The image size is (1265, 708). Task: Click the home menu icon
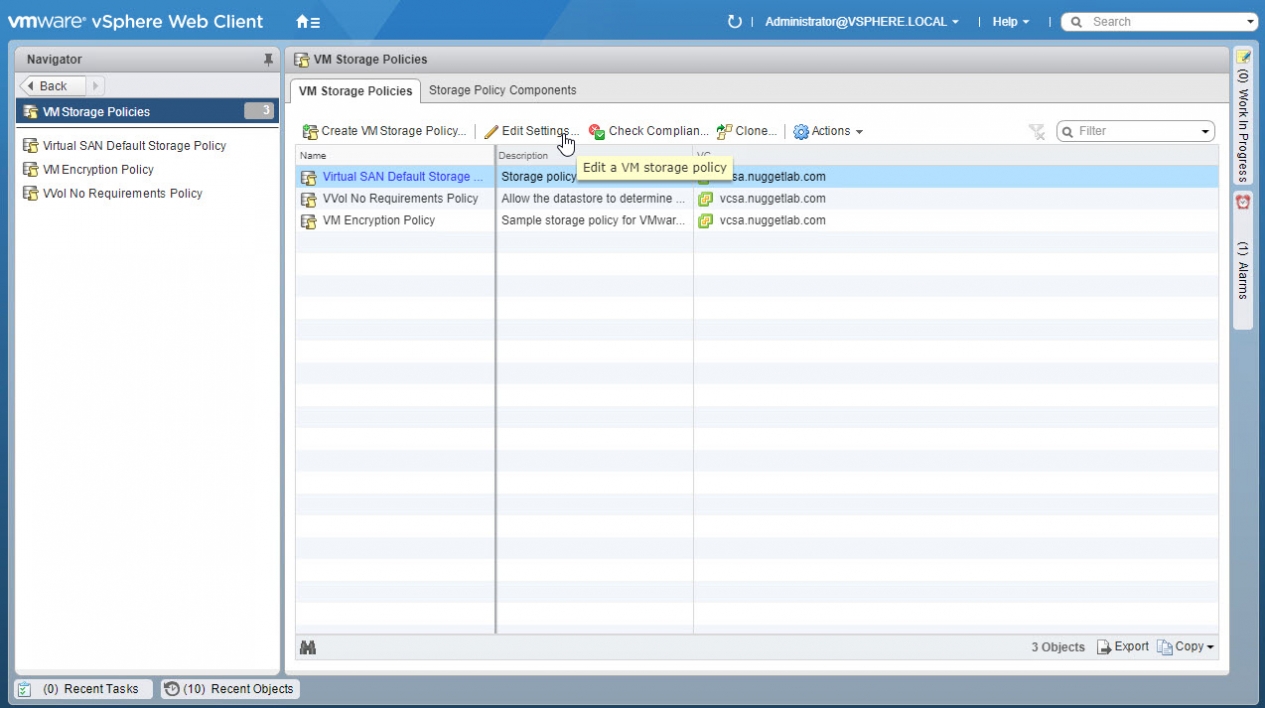pyautogui.click(x=307, y=22)
